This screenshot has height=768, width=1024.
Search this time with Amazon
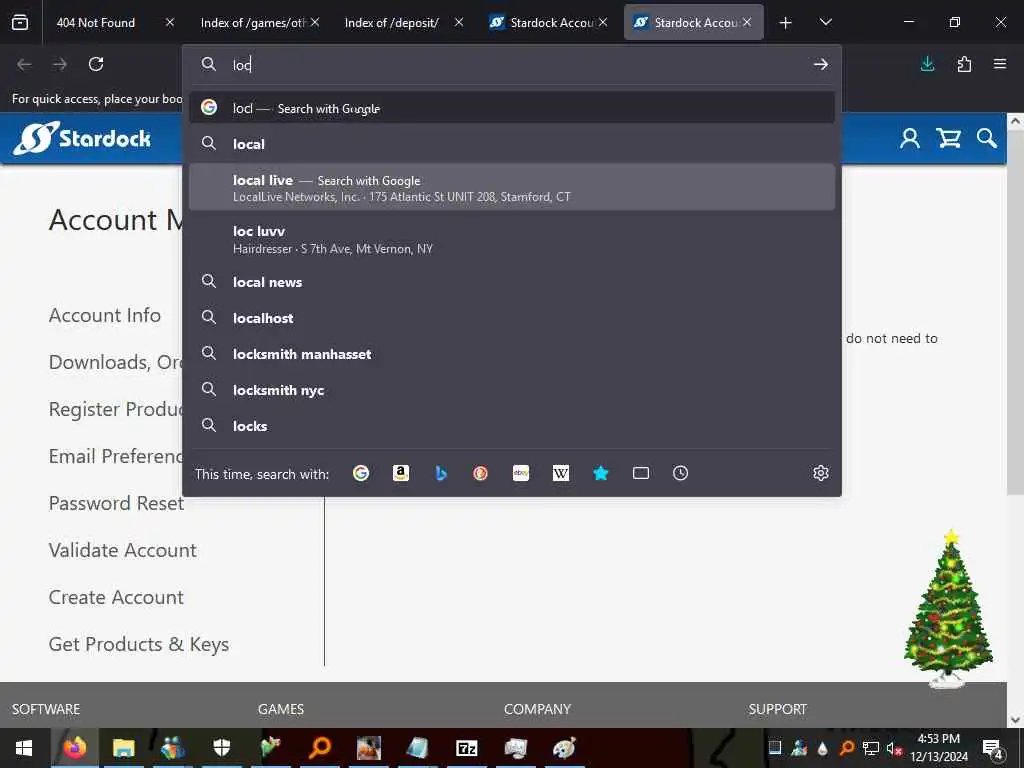[401, 473]
